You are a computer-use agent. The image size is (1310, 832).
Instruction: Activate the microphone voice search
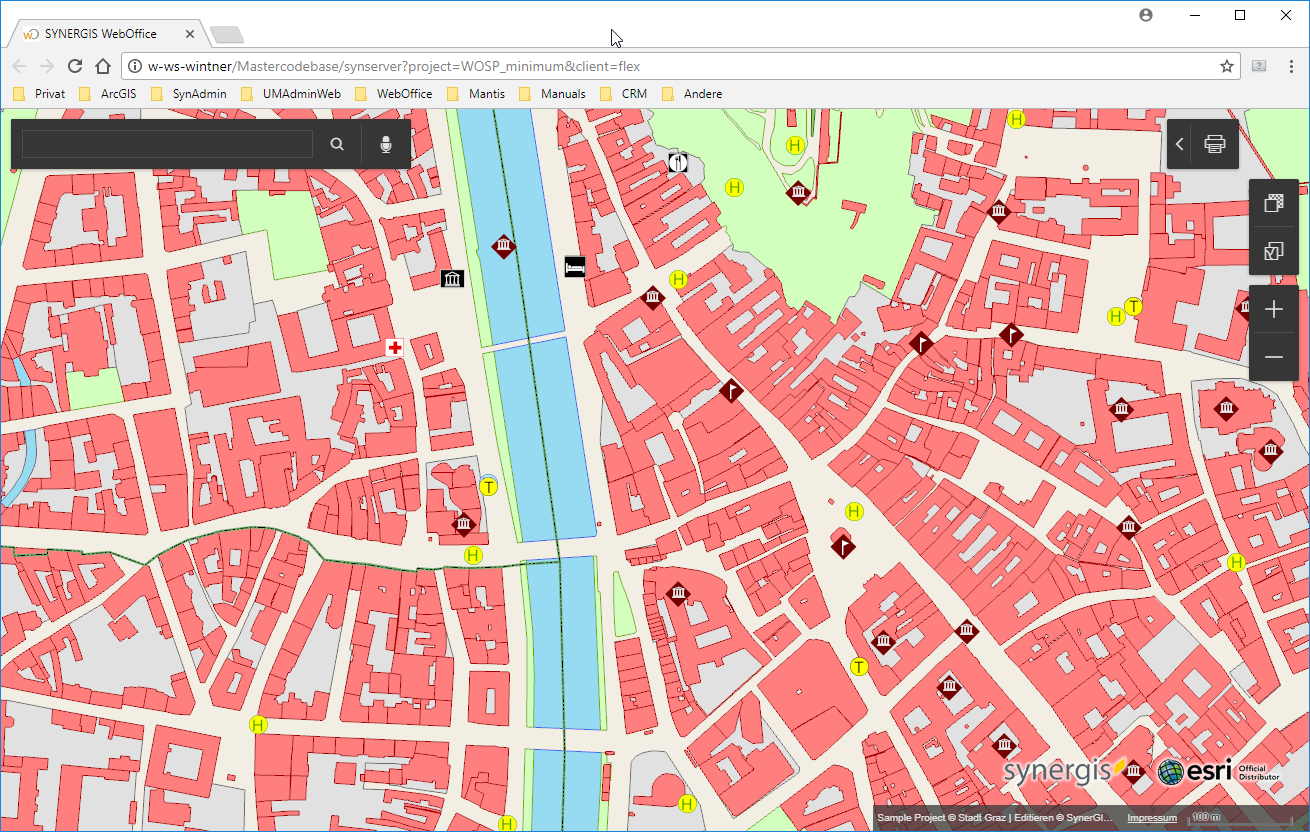coord(386,144)
